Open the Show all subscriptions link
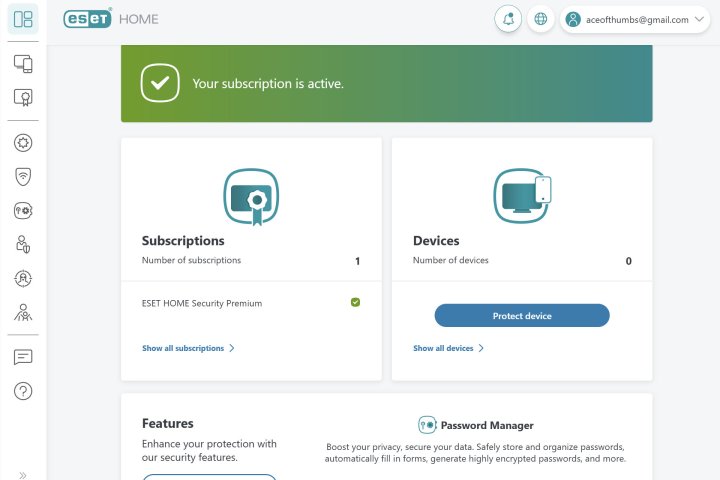 point(183,348)
